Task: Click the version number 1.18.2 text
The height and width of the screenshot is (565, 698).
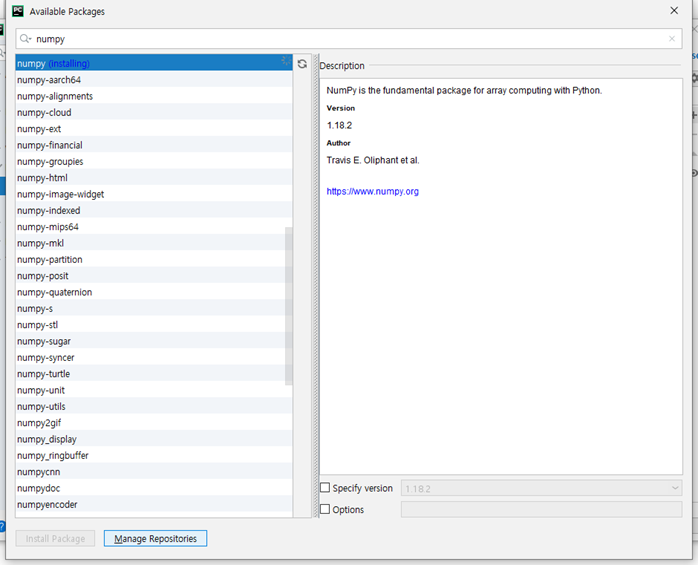Action: click(x=339, y=125)
